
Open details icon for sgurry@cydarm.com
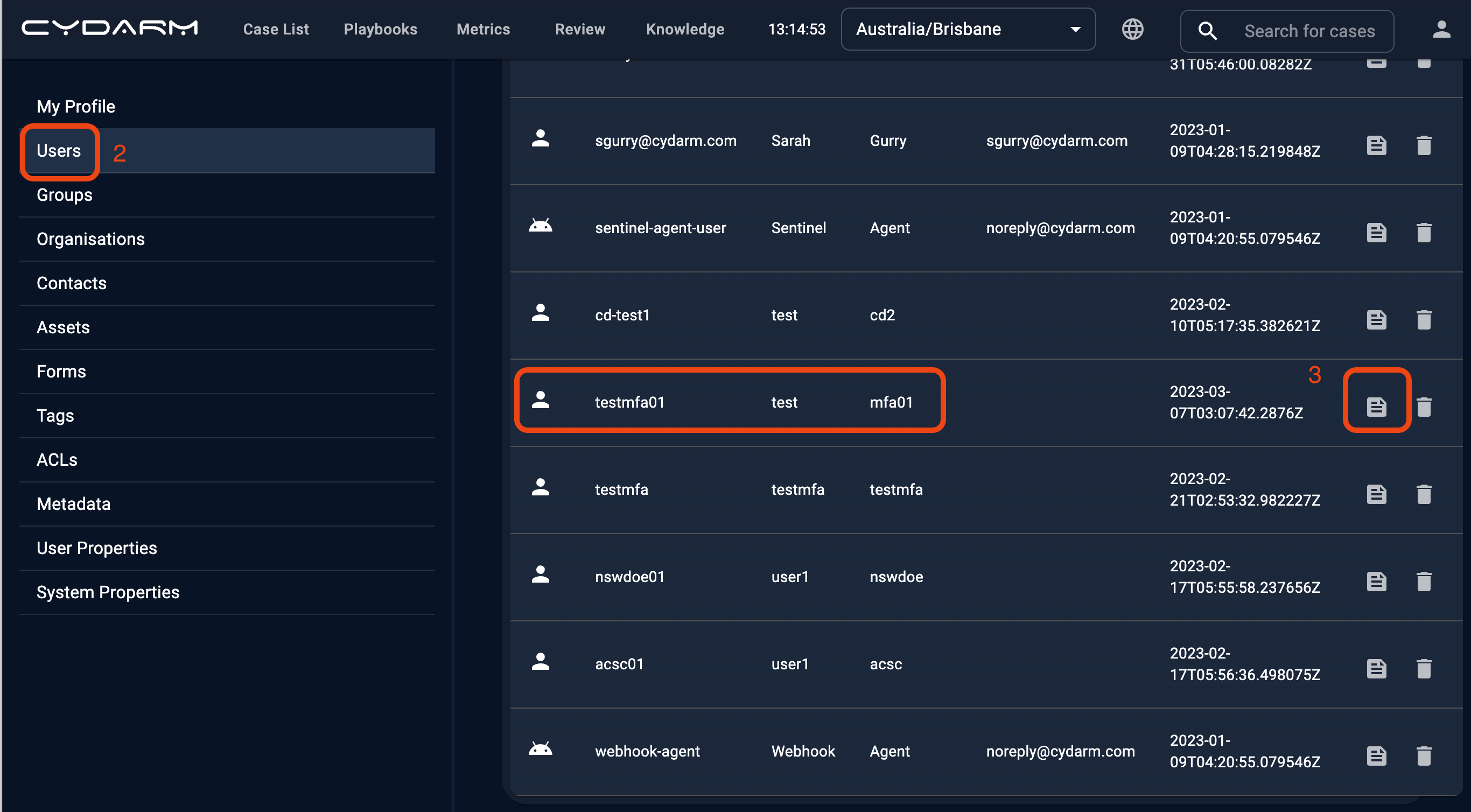pyautogui.click(x=1376, y=145)
